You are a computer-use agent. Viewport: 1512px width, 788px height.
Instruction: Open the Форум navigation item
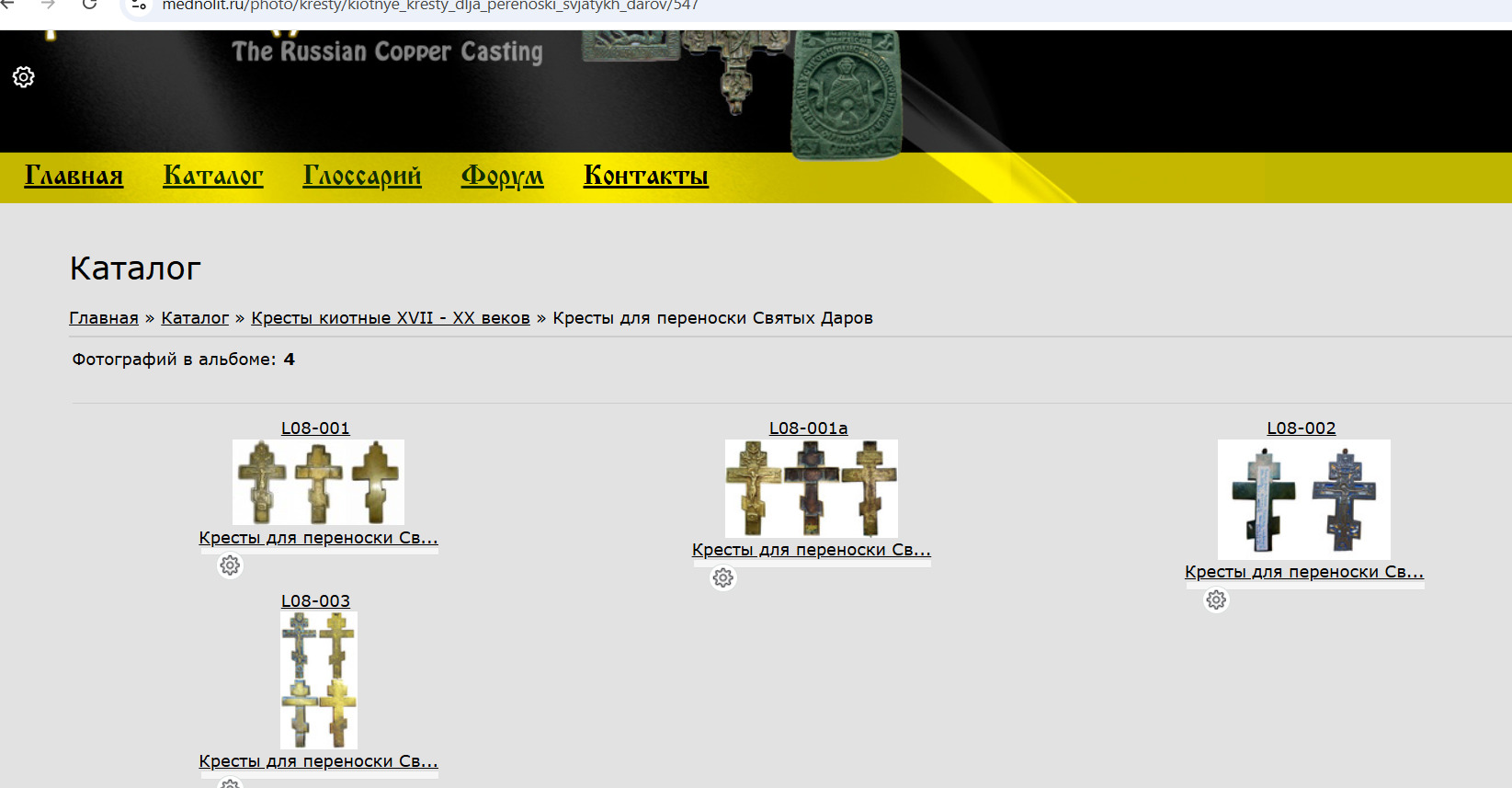(502, 176)
